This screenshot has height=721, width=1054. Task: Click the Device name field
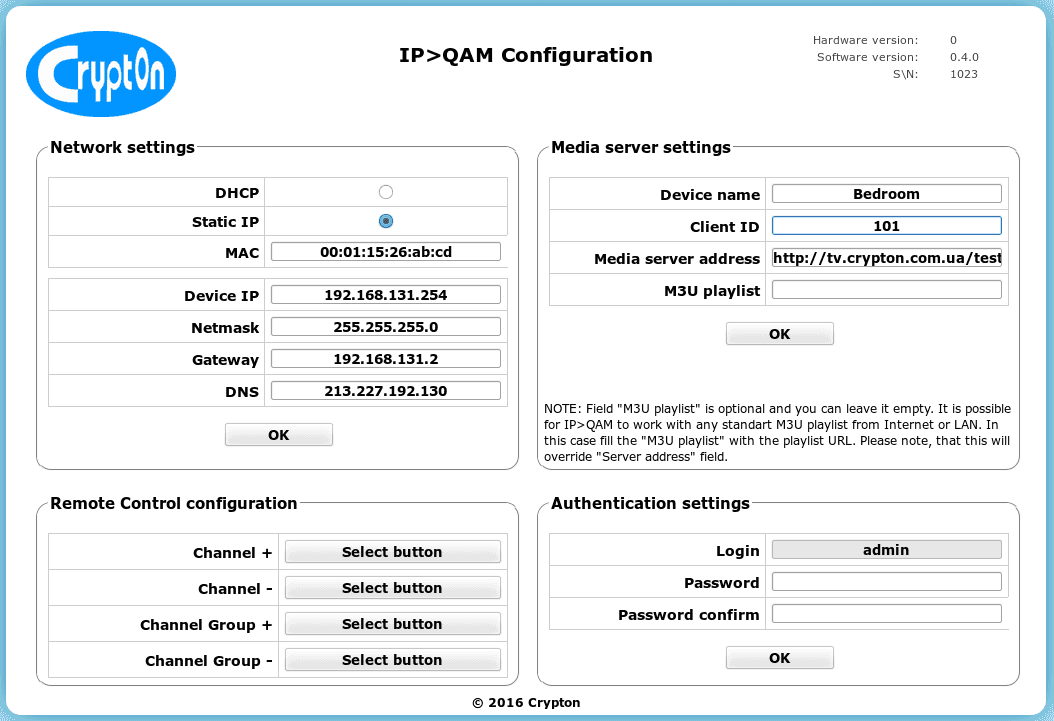(x=886, y=194)
